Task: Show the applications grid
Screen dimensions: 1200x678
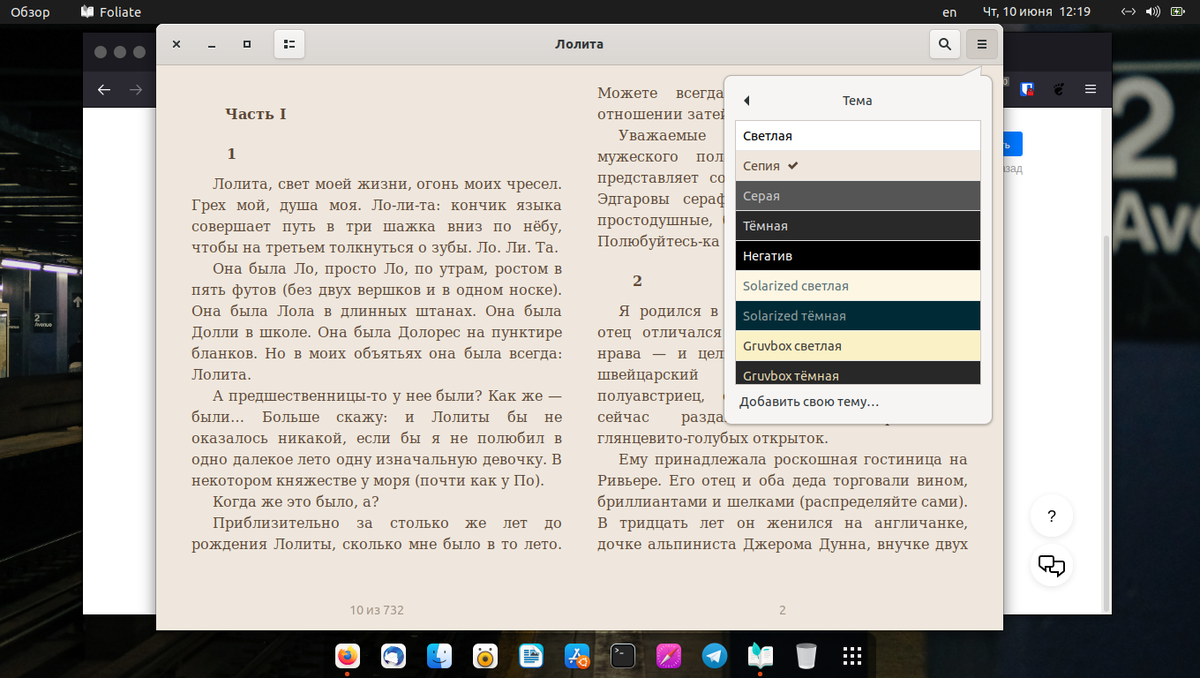Action: (852, 656)
